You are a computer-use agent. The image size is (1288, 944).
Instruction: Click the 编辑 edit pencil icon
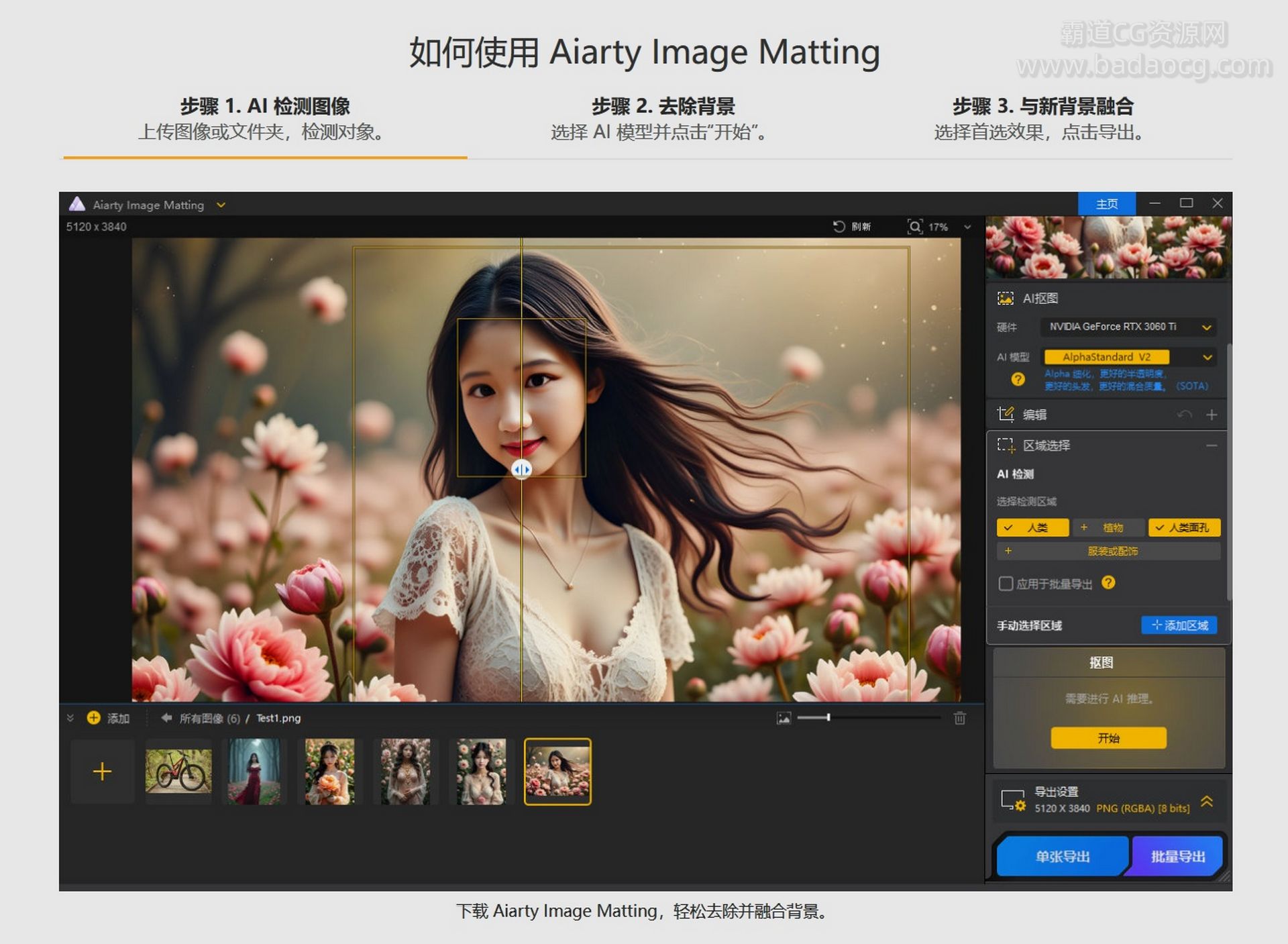point(1005,415)
